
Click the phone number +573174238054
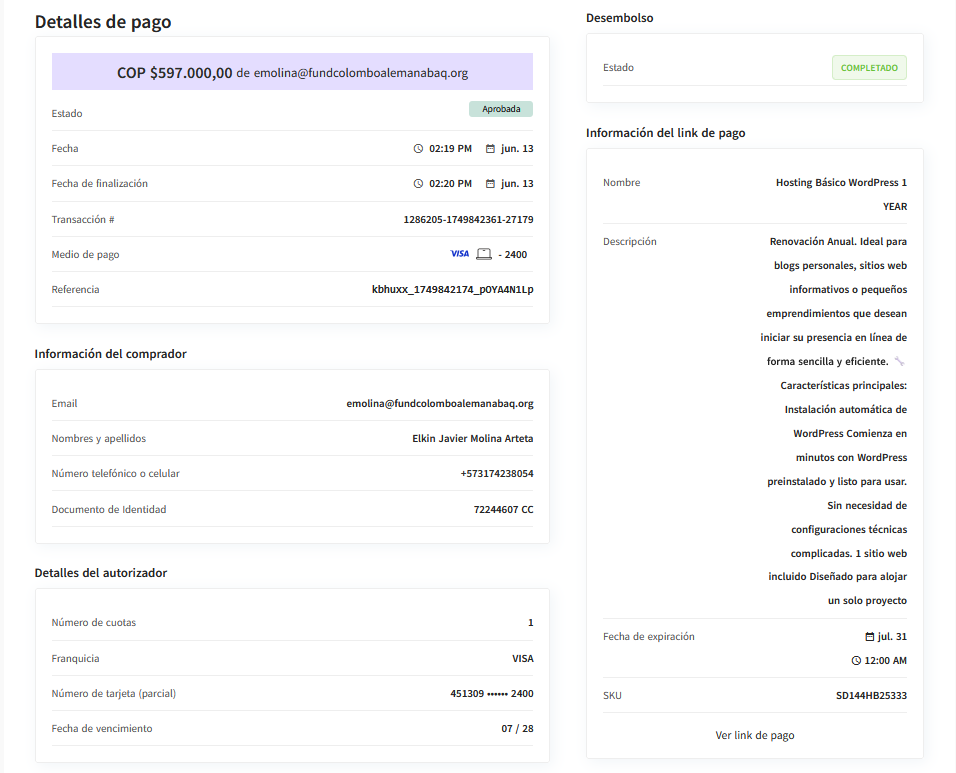[496, 474]
